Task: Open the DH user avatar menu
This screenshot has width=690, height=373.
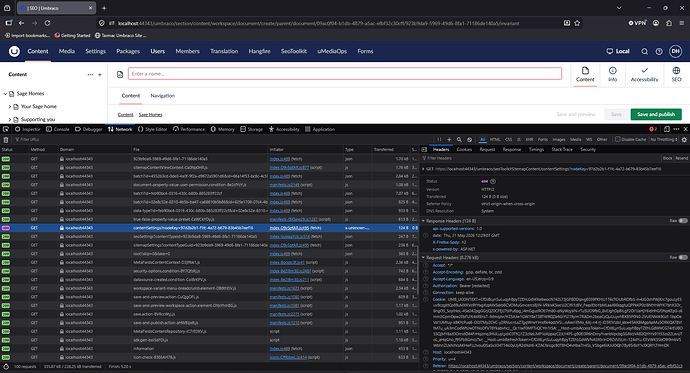Action: (x=675, y=51)
